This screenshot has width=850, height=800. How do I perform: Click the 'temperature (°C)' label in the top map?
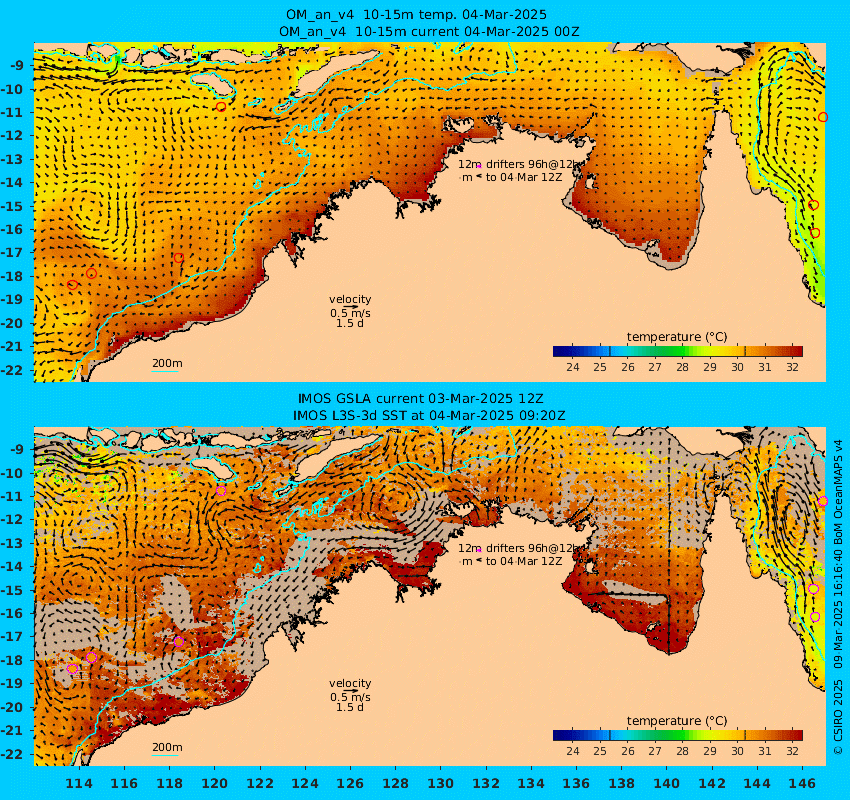coord(677,337)
